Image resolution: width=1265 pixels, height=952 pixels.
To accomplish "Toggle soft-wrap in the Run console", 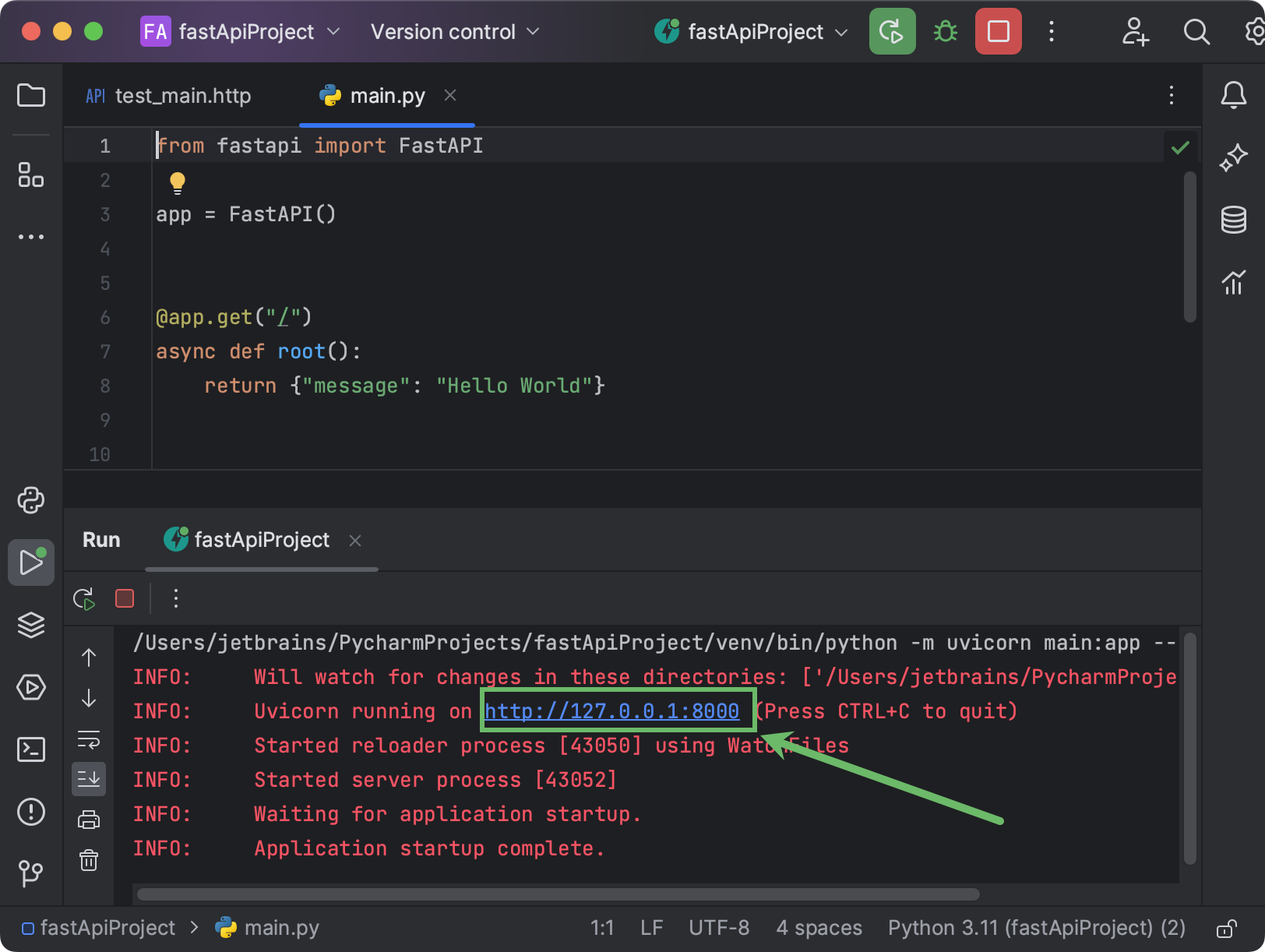I will pyautogui.click(x=89, y=740).
